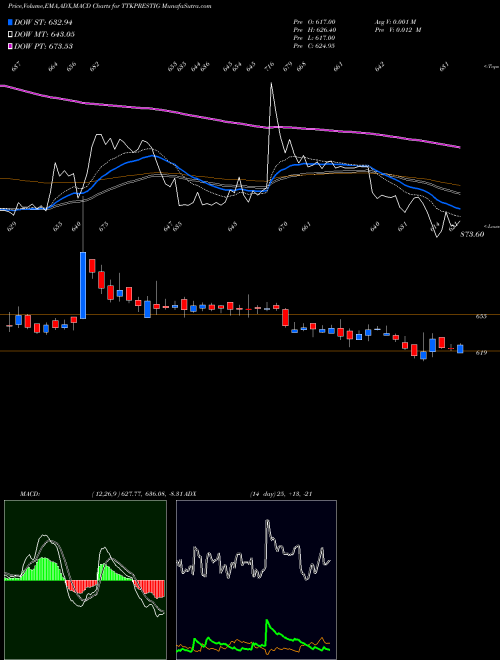Open the MACD histogram chart panel
Screen dimensions: 500x660
[x=85, y=580]
